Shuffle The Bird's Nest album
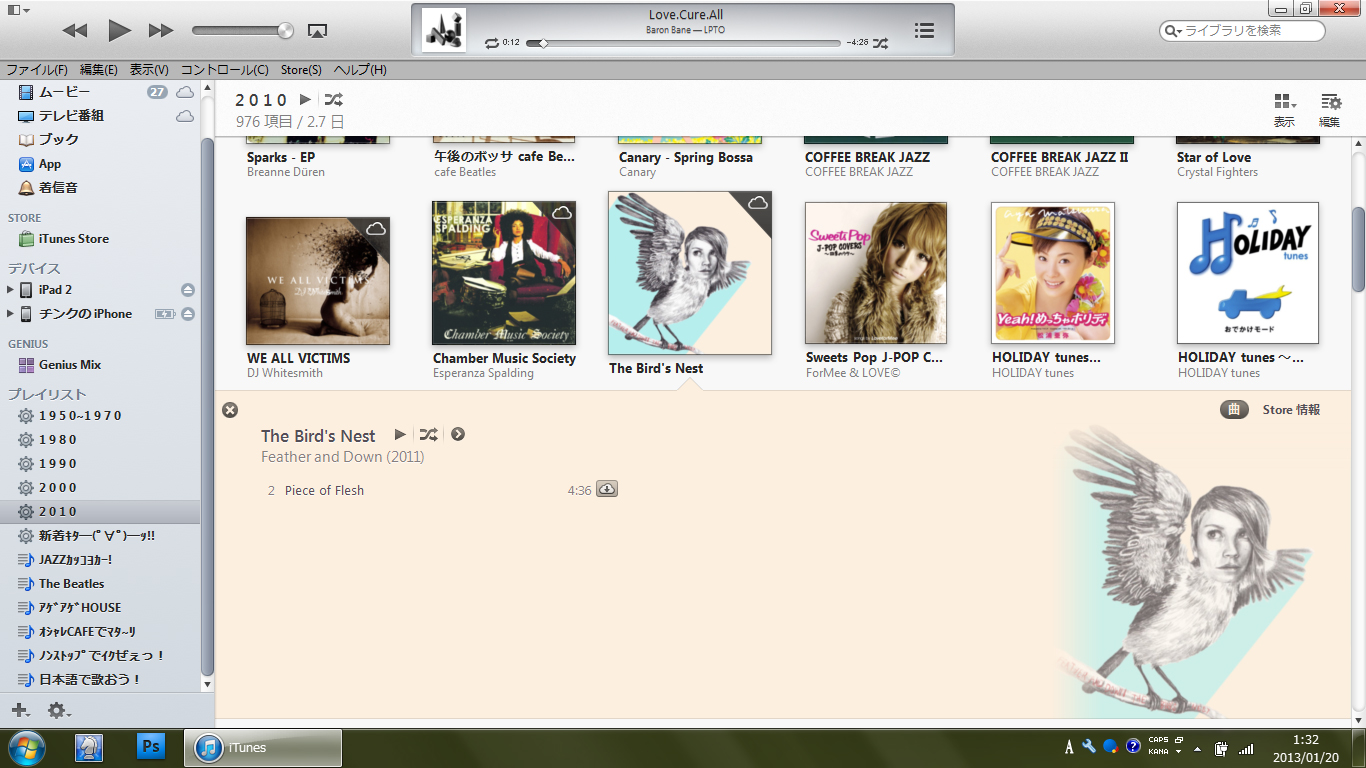 coord(428,434)
